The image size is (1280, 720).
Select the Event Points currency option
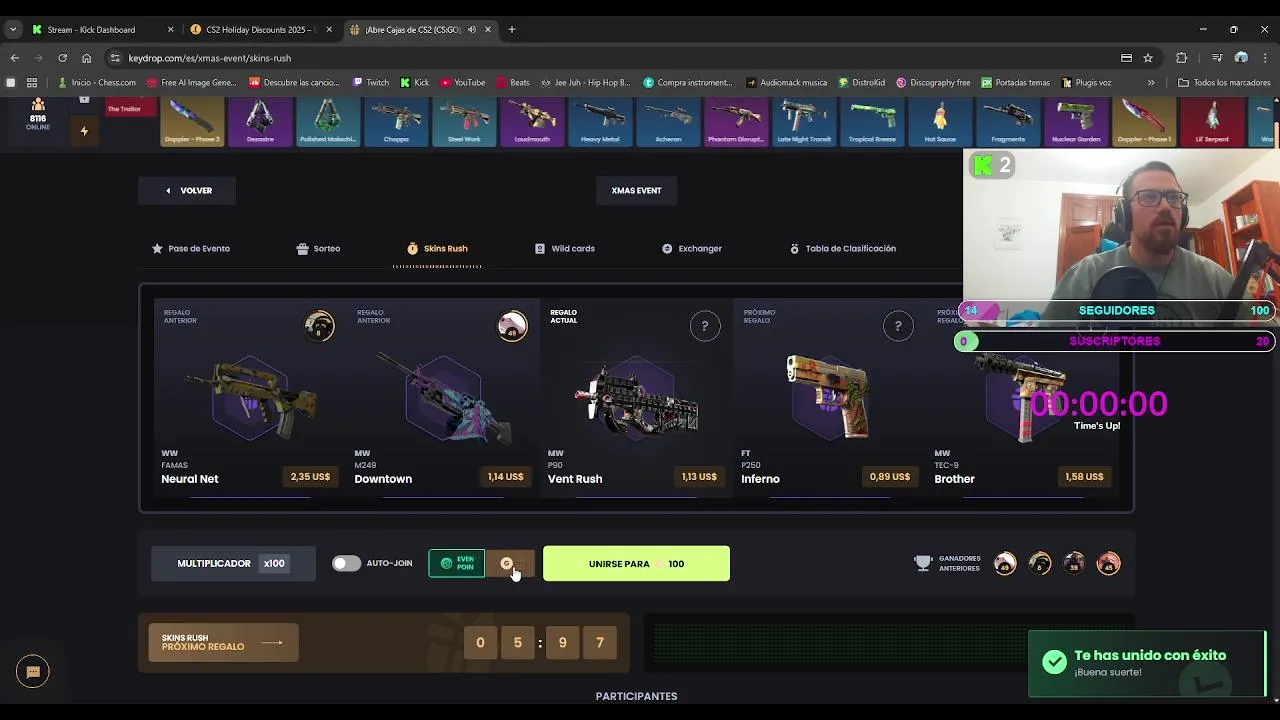(457, 564)
